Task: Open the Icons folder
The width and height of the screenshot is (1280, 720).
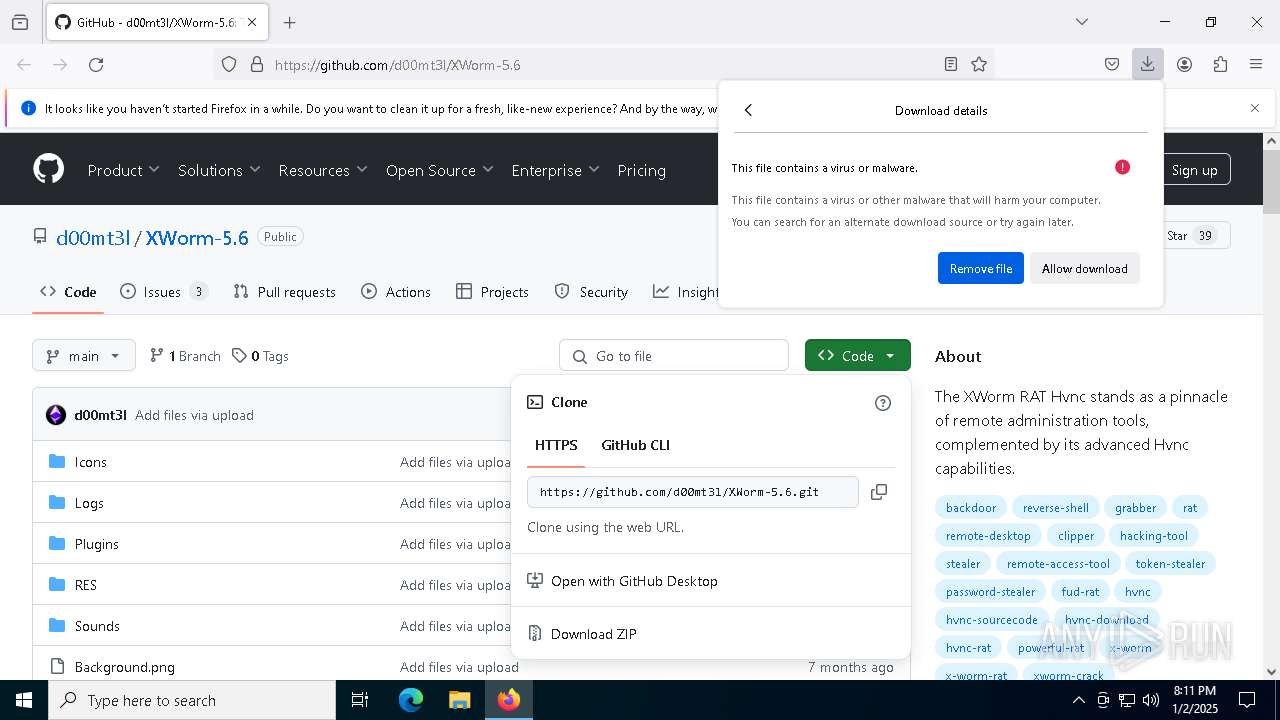Action: point(91,462)
